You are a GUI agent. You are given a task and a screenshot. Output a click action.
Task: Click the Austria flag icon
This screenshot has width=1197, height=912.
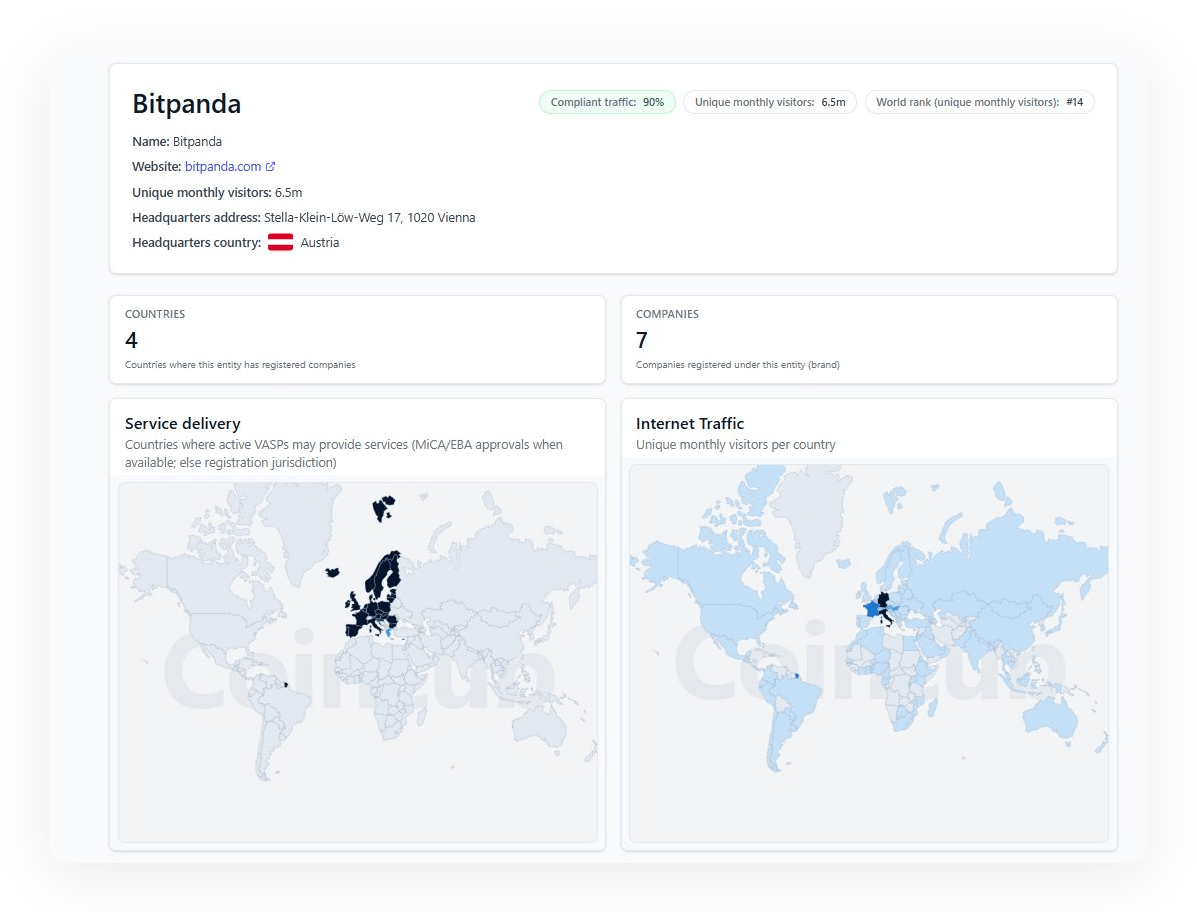(x=280, y=243)
